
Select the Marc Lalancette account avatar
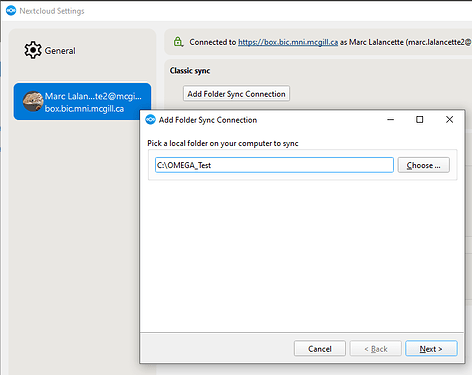[33, 101]
